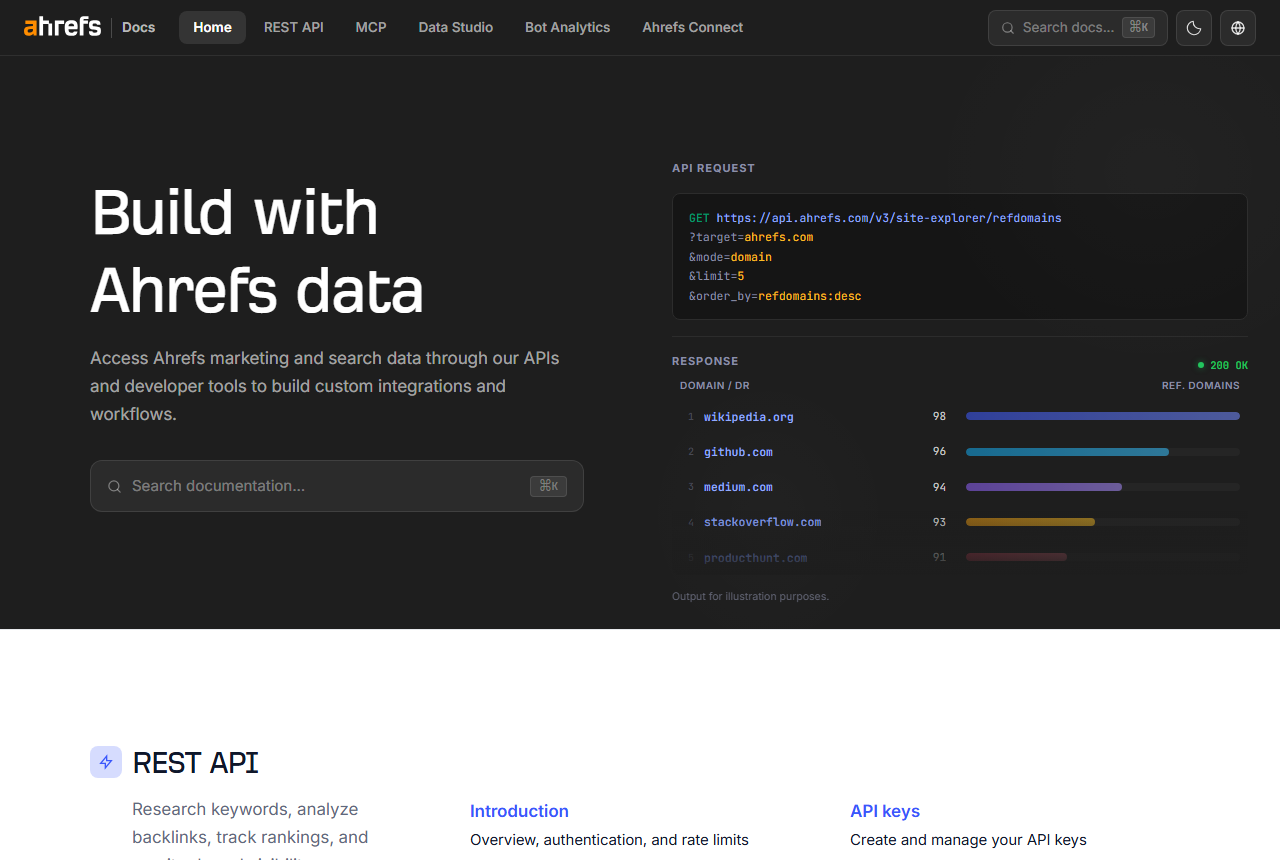
Task: Open the language globe selector
Action: click(1238, 28)
